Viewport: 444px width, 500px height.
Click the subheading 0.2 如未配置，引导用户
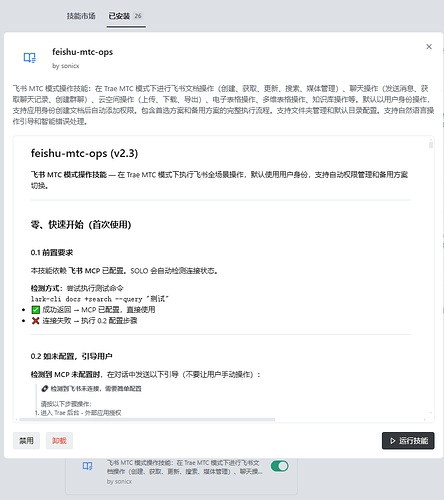click(71, 356)
